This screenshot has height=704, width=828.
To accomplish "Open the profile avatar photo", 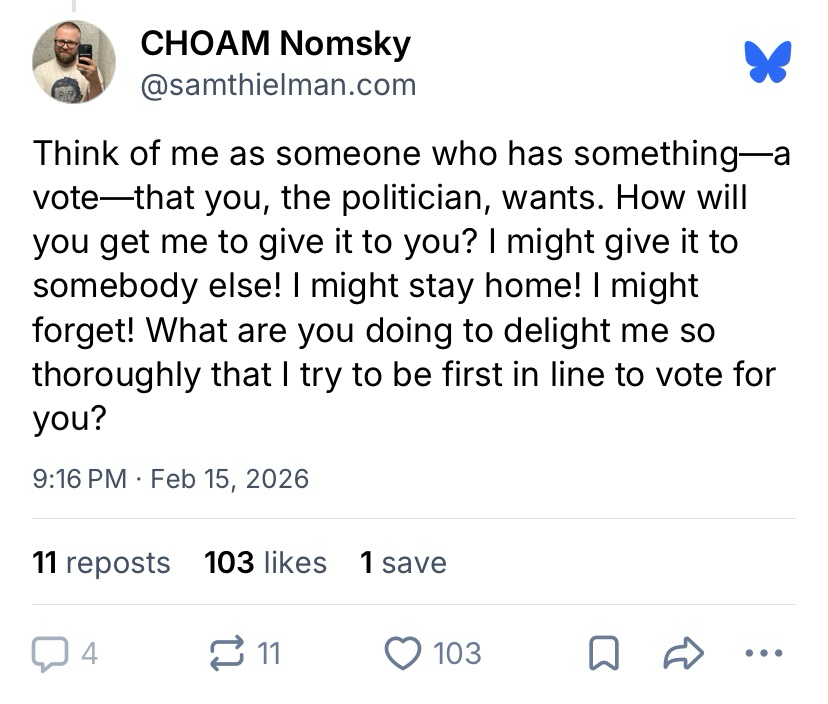I will 74,62.
